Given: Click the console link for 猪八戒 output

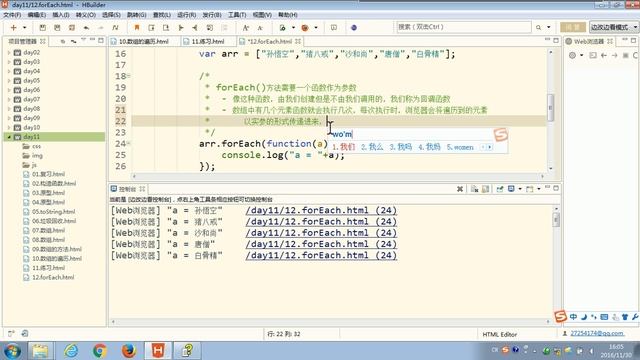Looking at the screenshot, I should (321, 222).
